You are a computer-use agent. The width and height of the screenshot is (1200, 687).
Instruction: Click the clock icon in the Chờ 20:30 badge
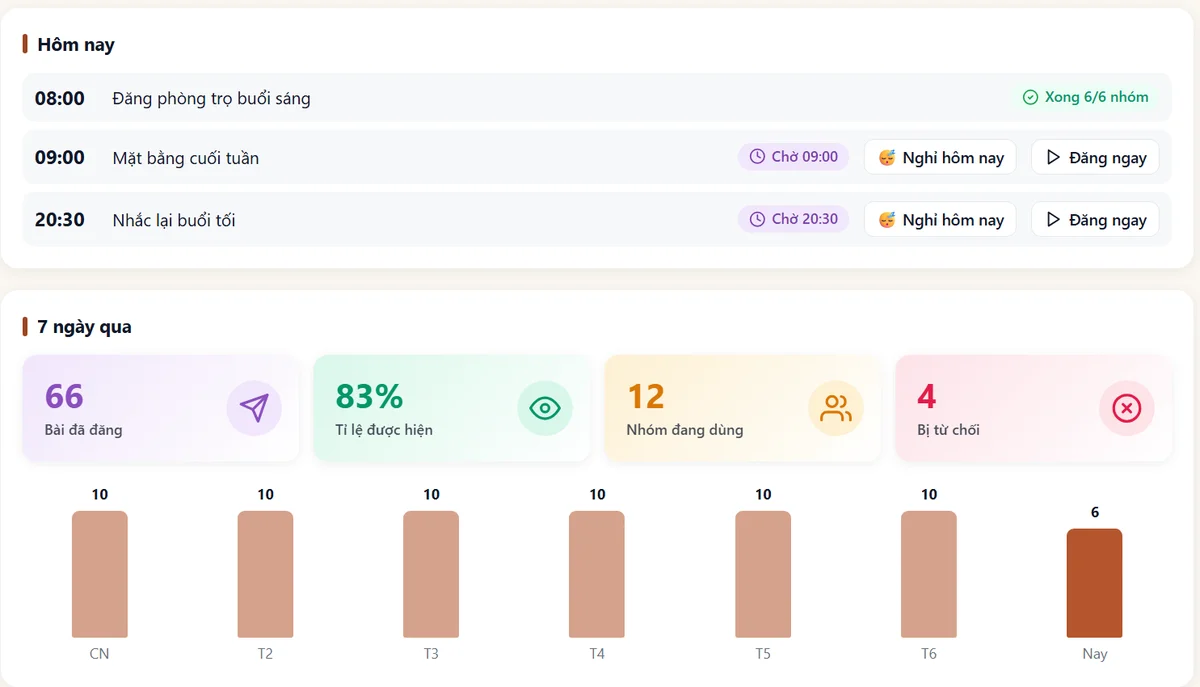coord(757,219)
